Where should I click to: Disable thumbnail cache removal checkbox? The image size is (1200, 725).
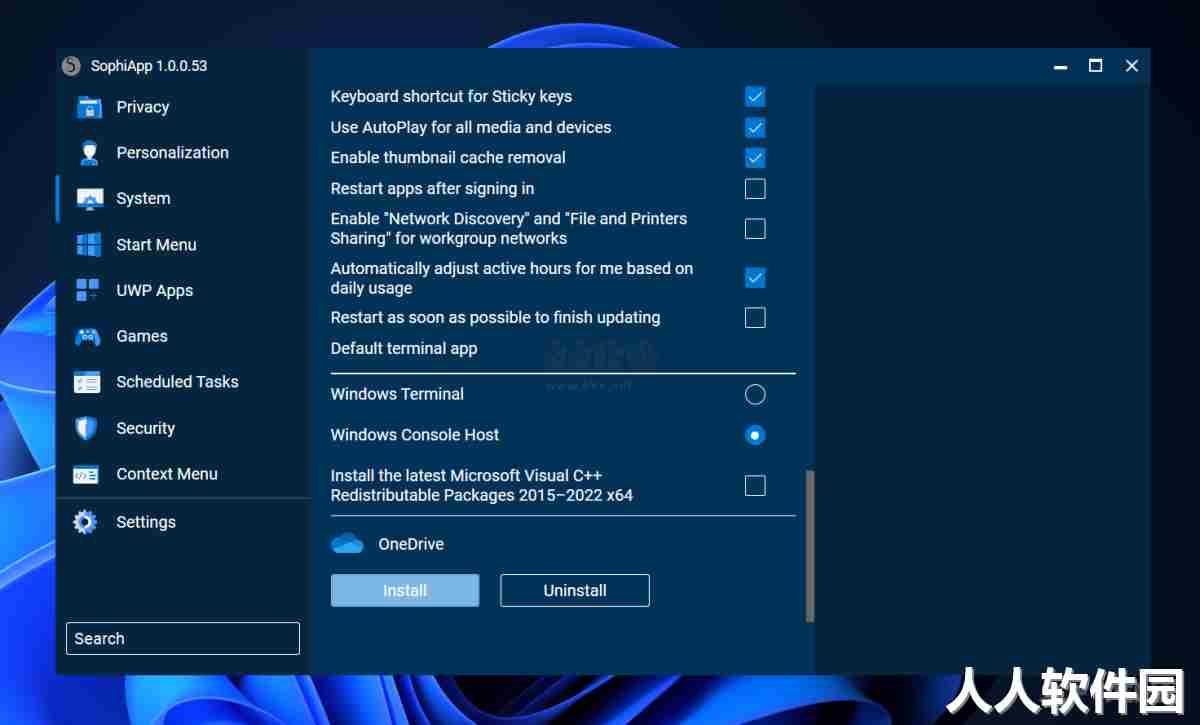click(755, 158)
